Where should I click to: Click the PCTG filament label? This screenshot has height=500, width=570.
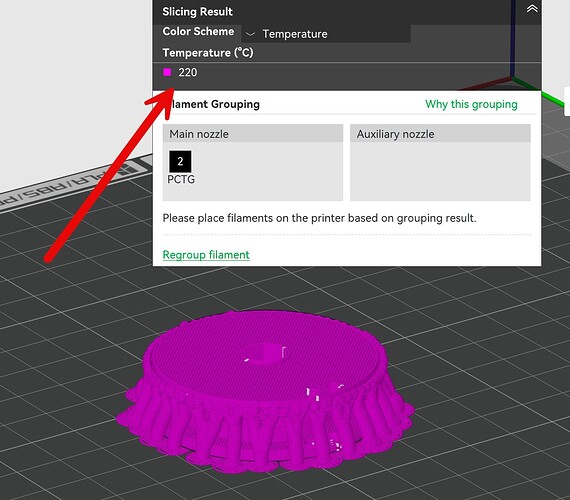pos(181,179)
